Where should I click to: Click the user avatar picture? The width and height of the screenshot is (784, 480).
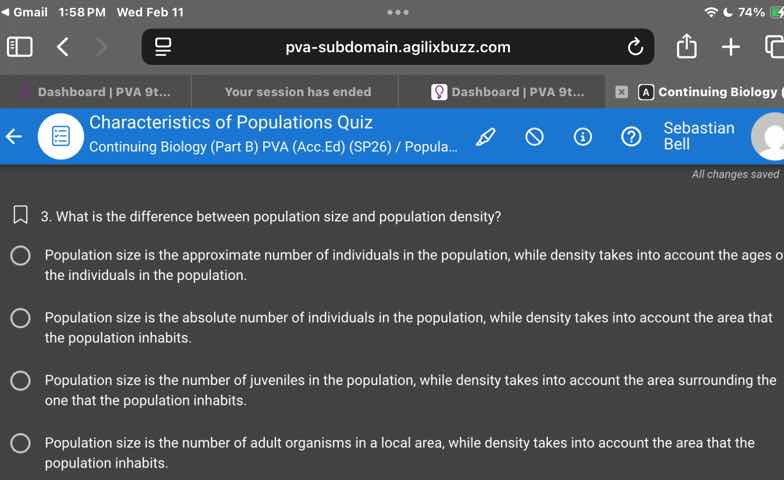tap(770, 136)
